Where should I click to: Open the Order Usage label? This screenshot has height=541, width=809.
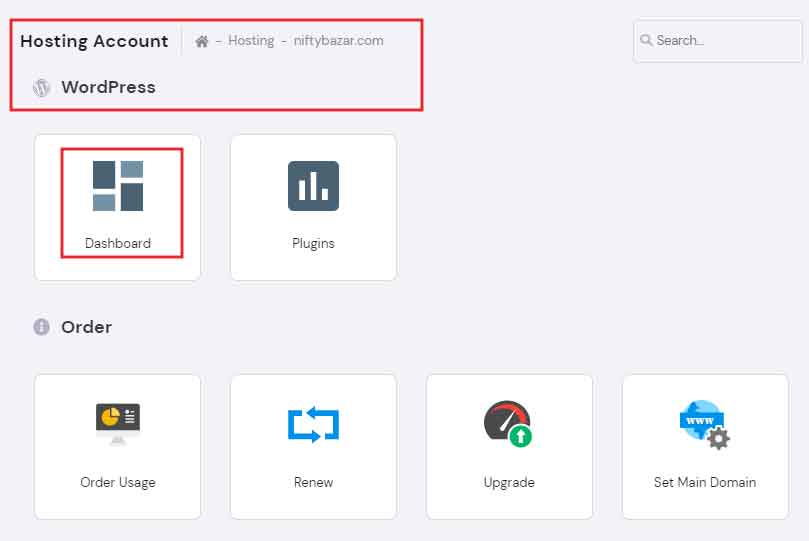pyautogui.click(x=118, y=482)
